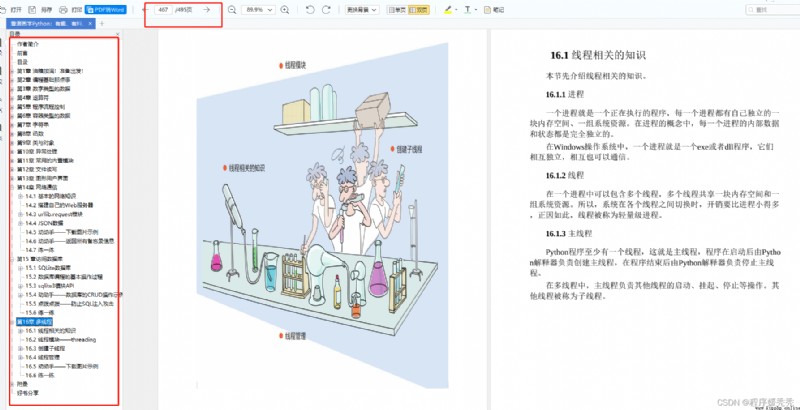This screenshot has width=800, height=410.
Task: Select 目录 entry in the outline tree
Action: (x=22, y=62)
